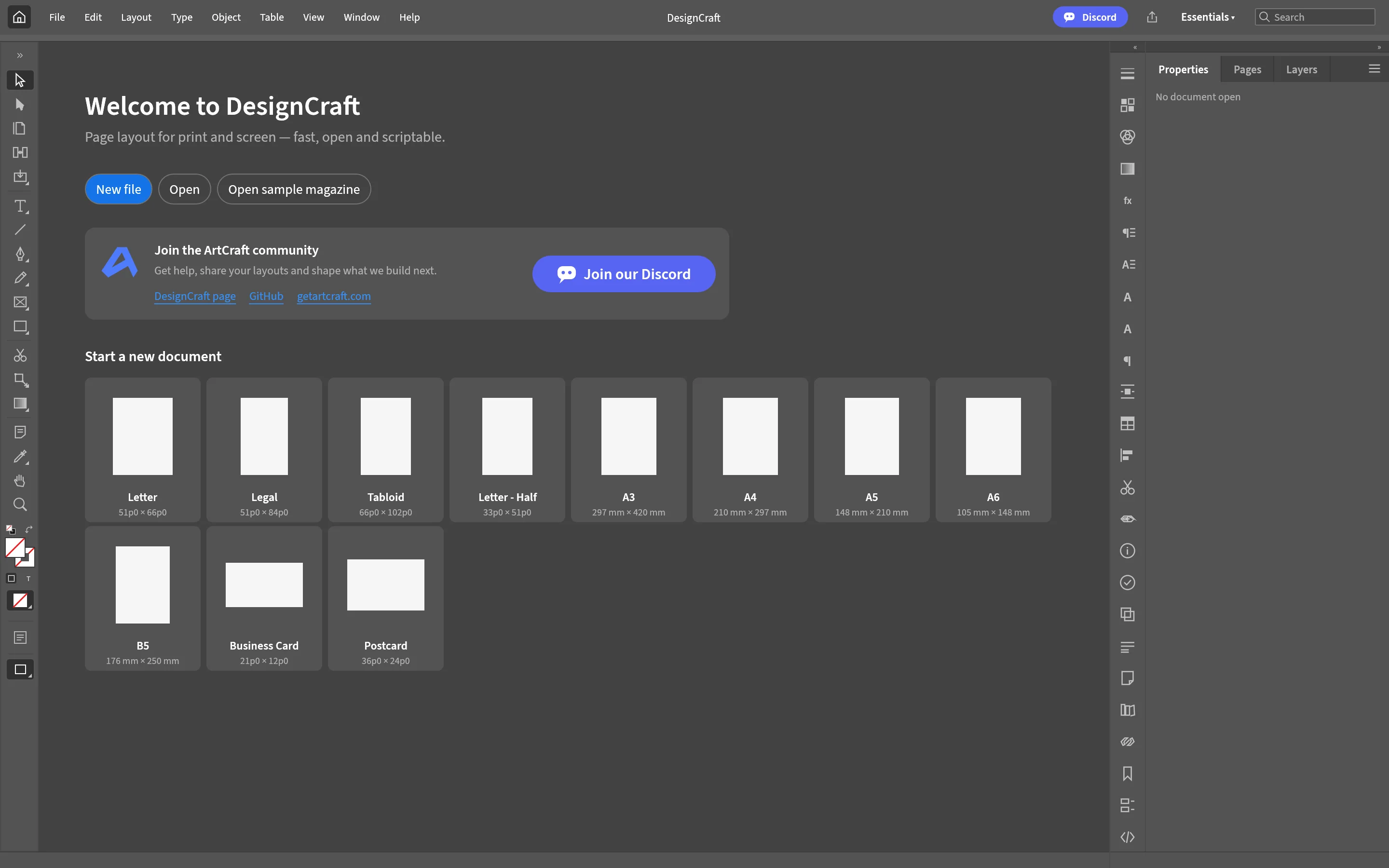1389x868 pixels.
Task: Select the Page tool
Action: click(20, 128)
